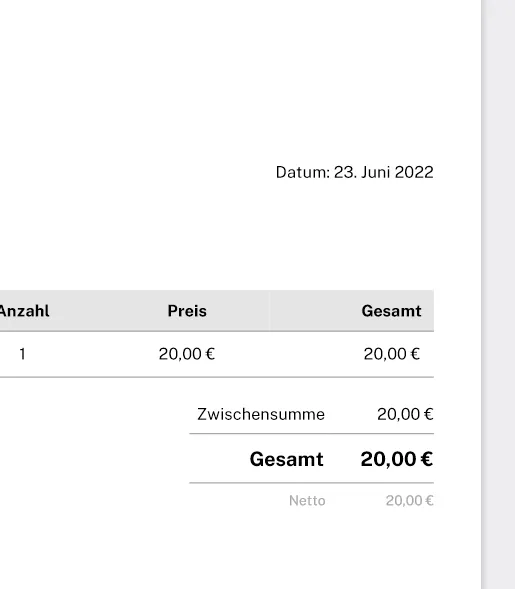Click the Gesamt column header

[391, 311]
